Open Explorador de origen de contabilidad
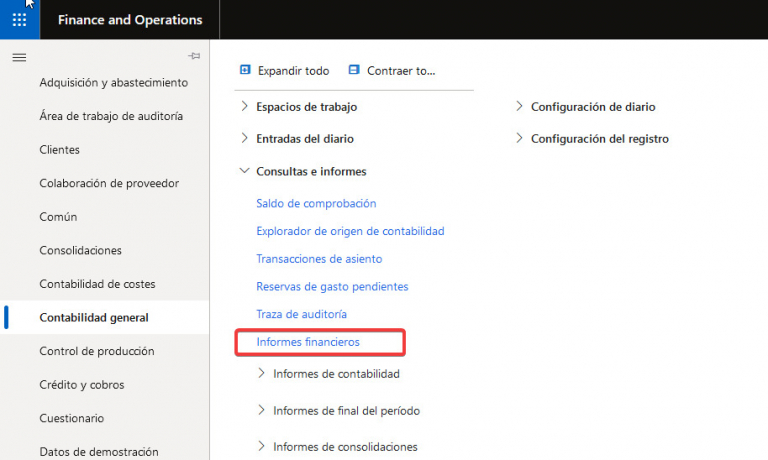This screenshot has height=460, width=768. click(350, 231)
